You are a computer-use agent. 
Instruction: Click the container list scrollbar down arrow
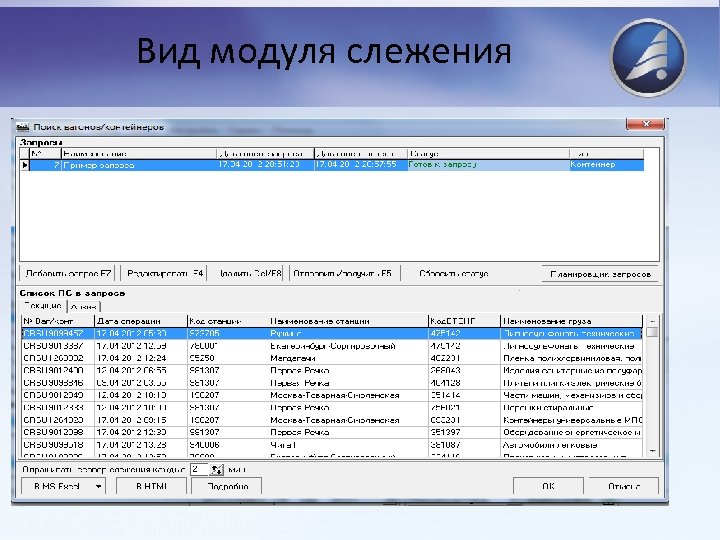point(652,452)
